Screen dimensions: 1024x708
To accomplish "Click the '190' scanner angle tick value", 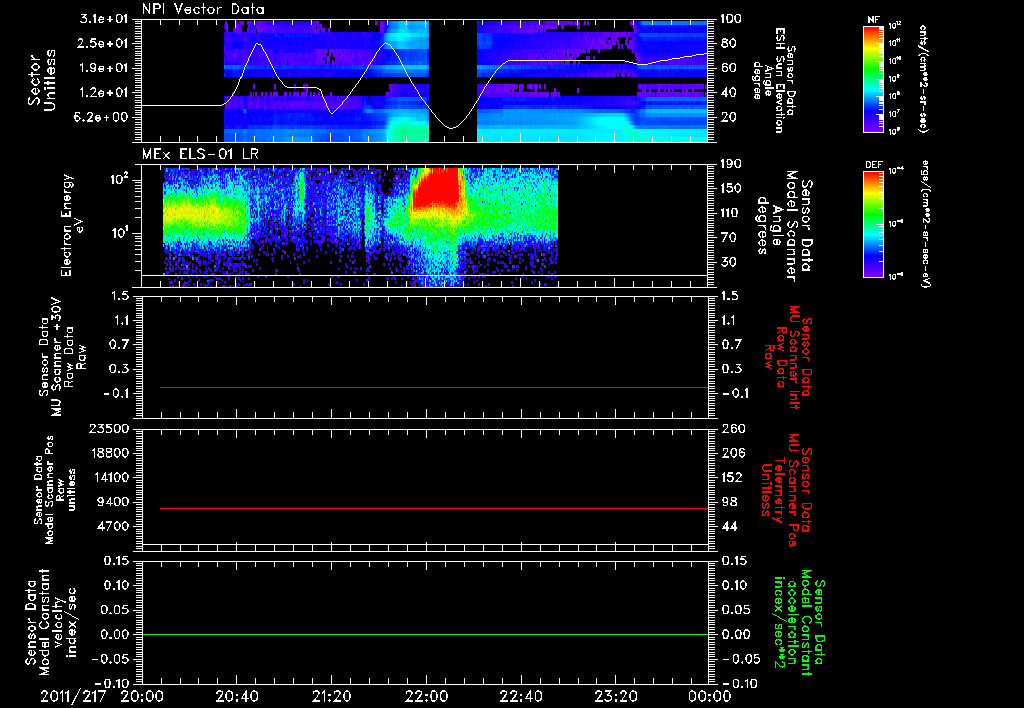I will coord(731,164).
